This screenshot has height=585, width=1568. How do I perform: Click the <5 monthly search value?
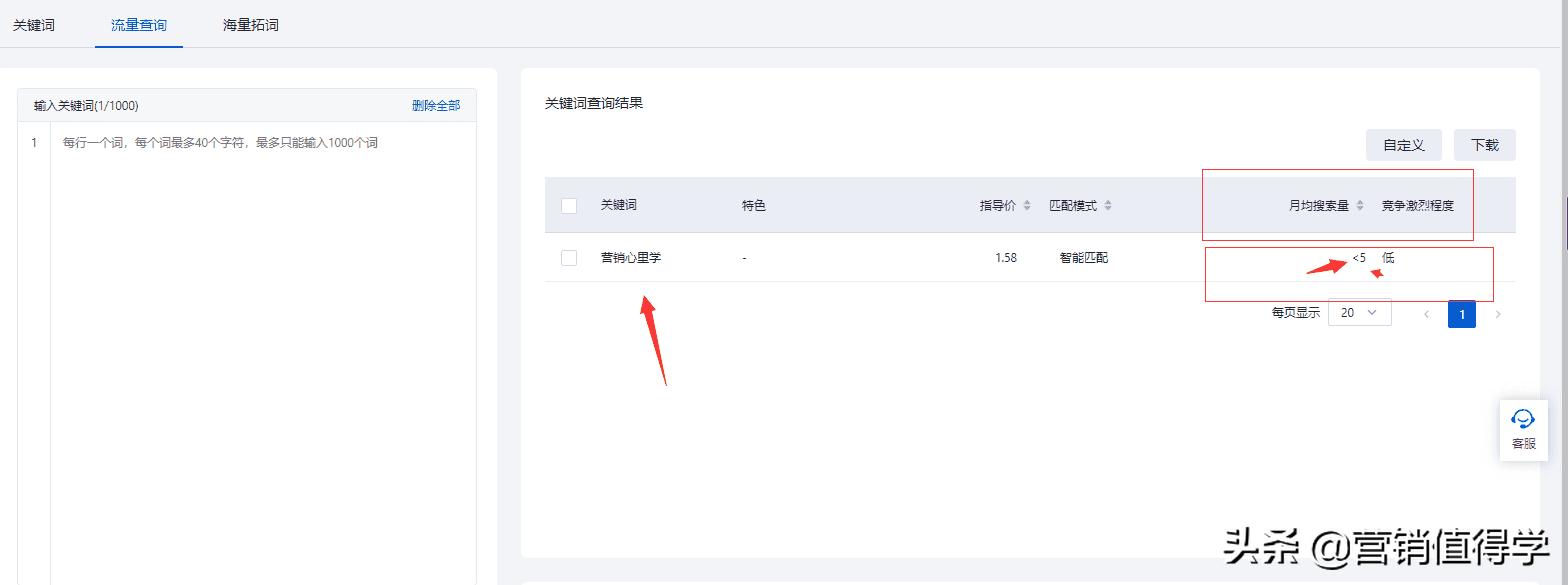1359,258
